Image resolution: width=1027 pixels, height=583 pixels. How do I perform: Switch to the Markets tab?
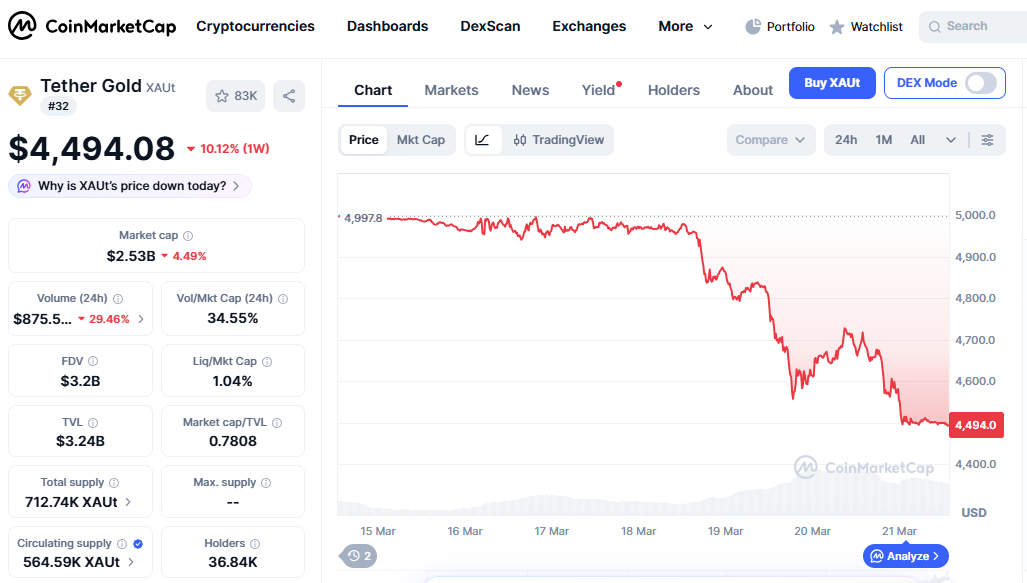[451, 90]
